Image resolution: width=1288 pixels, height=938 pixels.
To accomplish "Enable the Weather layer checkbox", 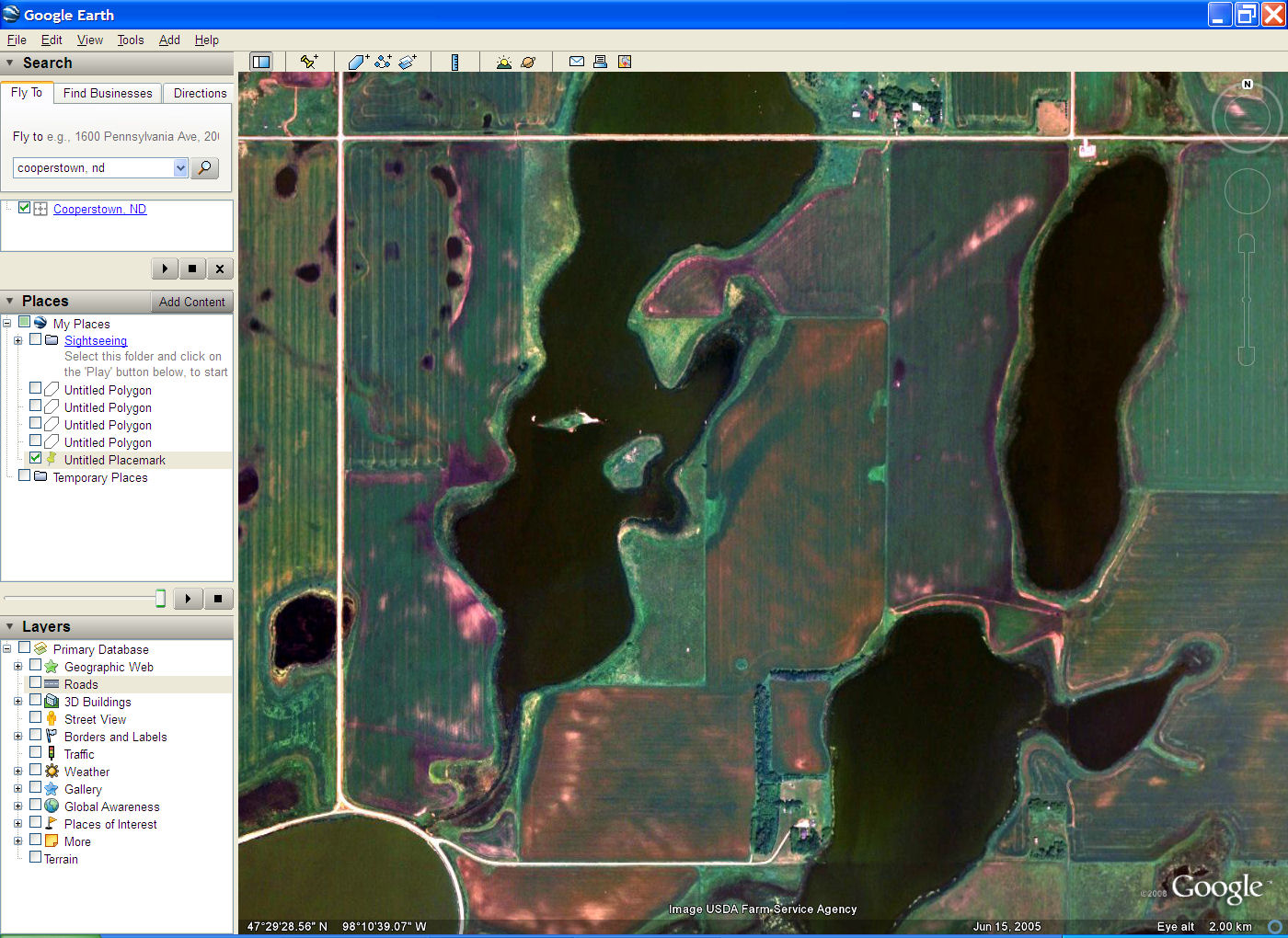I will coord(36,770).
